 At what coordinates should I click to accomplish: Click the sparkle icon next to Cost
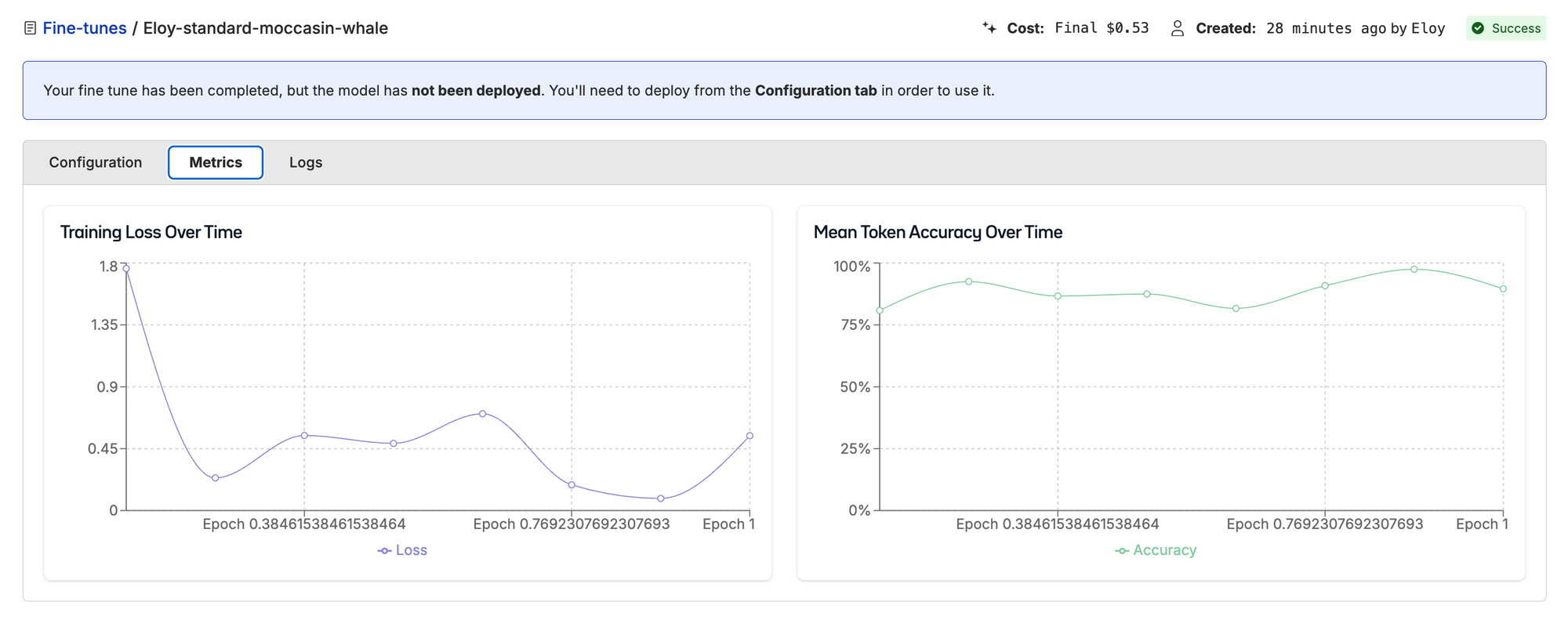989,28
